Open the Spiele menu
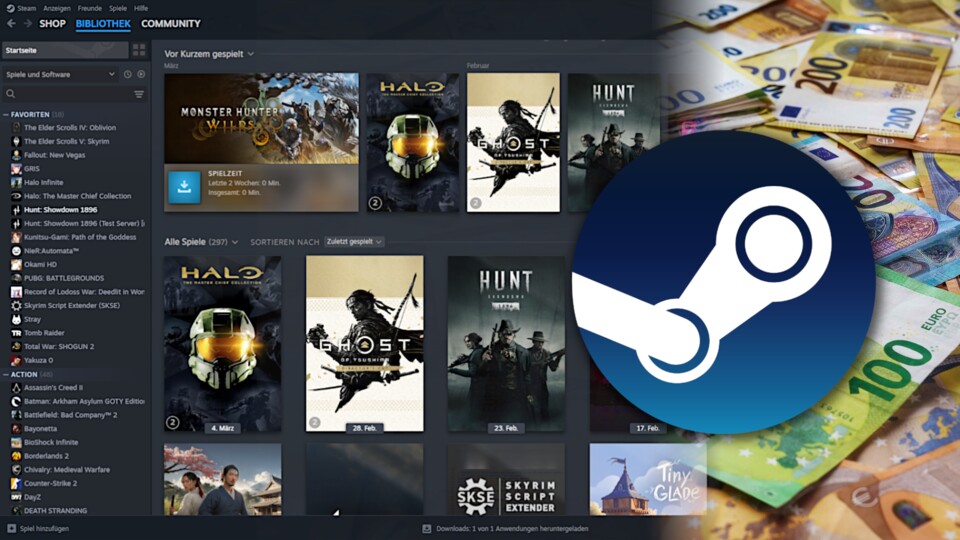960x540 pixels. click(x=118, y=8)
